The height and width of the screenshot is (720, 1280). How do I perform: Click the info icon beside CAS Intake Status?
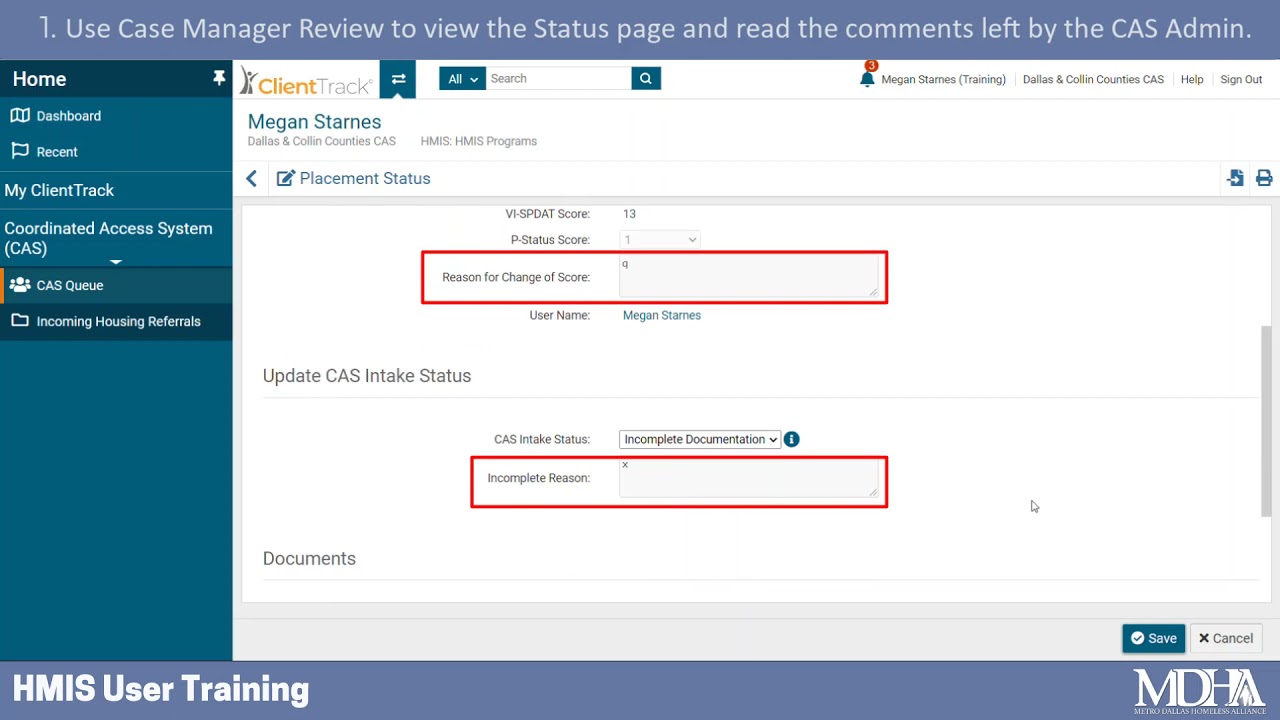pos(791,439)
